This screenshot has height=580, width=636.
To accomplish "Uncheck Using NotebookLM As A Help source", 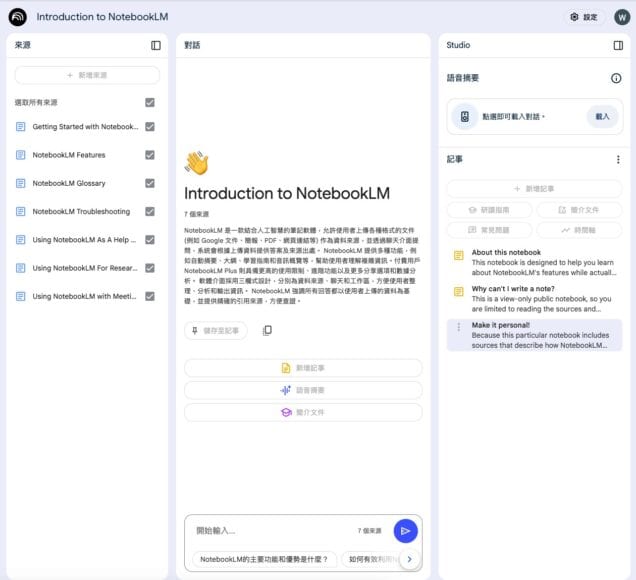I will click(x=150, y=240).
